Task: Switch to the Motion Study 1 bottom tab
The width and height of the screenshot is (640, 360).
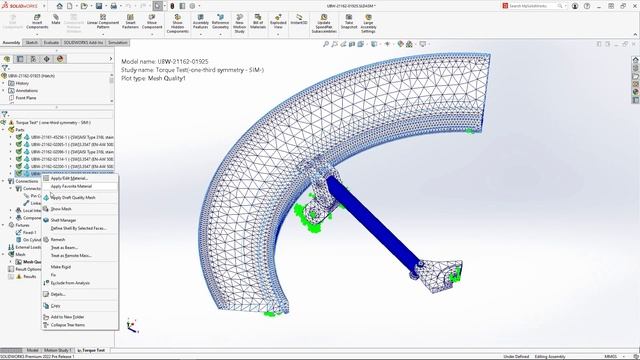Action: [x=58, y=350]
